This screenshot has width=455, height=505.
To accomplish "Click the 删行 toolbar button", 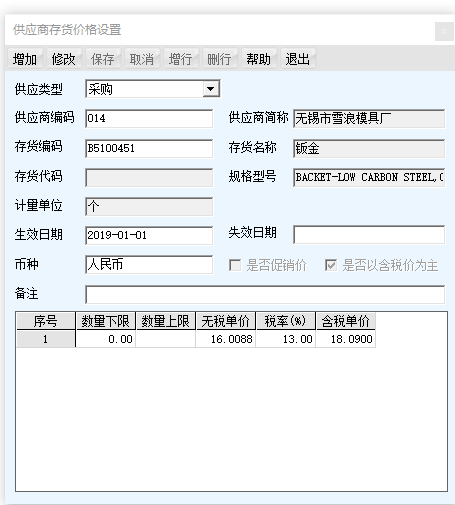I will (219, 59).
